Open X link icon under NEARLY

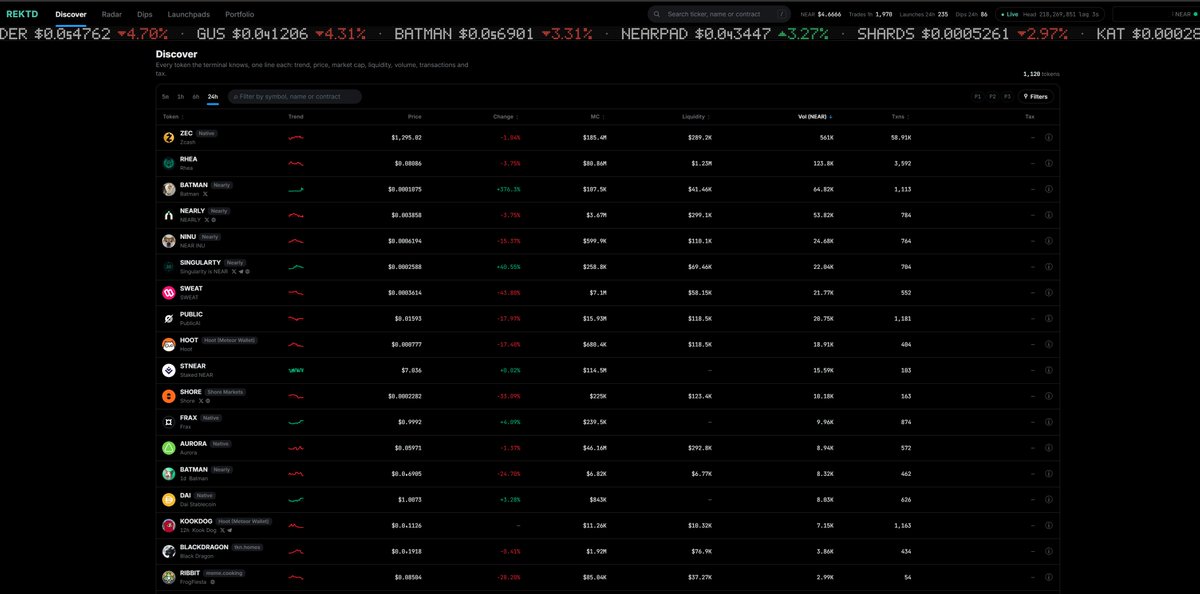pos(206,219)
